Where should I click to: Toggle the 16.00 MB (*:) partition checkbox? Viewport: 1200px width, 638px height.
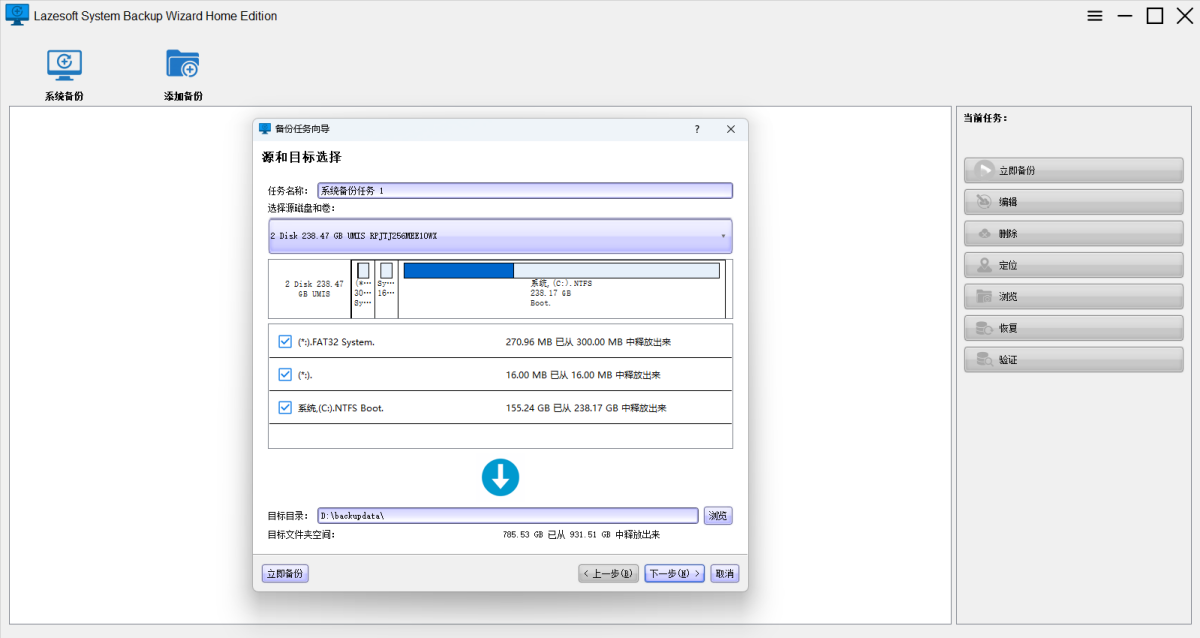pos(285,375)
